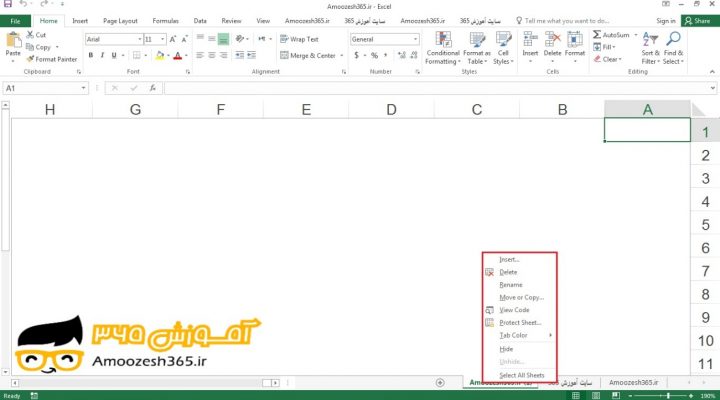Add a new sheet with plus icon
The image size is (720, 400).
440,383
